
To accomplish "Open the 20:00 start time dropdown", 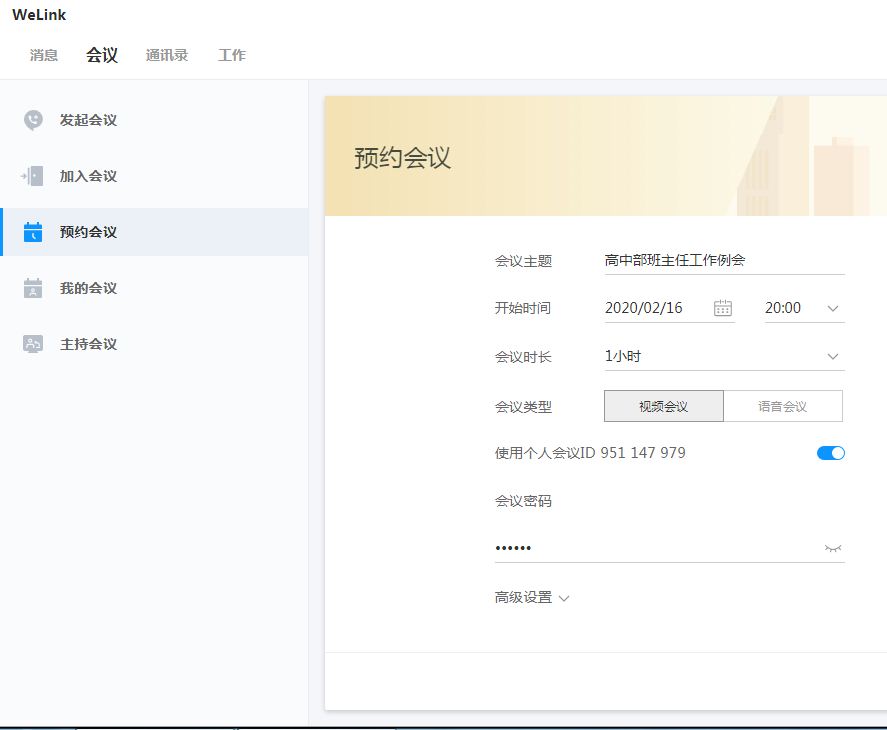I will click(804, 308).
